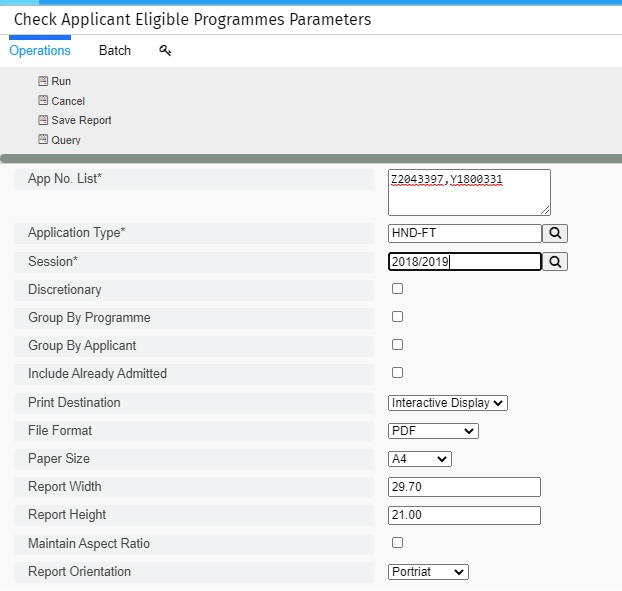Click the App No. List resize handle
The height and width of the screenshot is (591, 622).
pos(545,211)
